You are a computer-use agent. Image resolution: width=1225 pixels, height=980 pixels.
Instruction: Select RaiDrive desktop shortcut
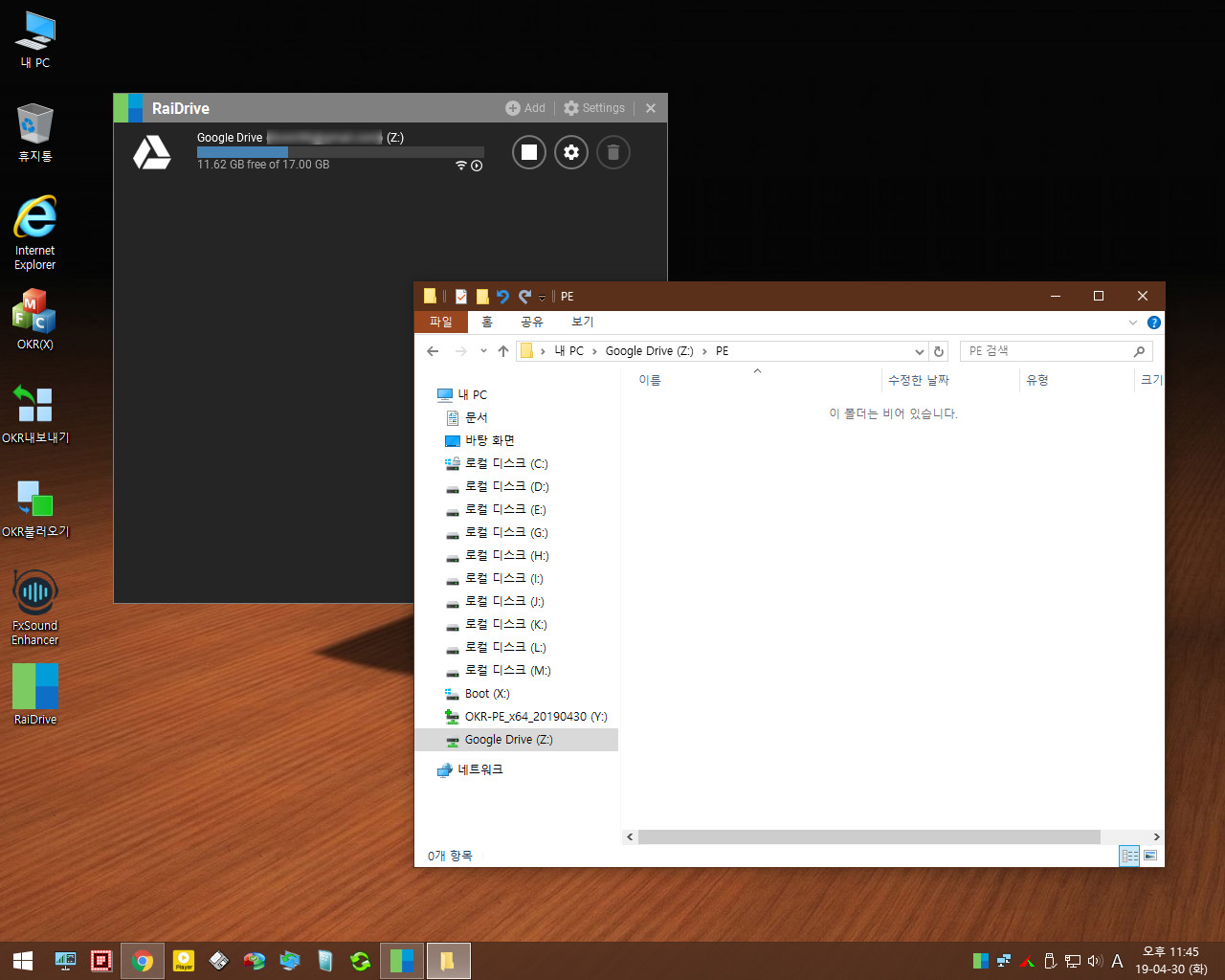[x=35, y=695]
